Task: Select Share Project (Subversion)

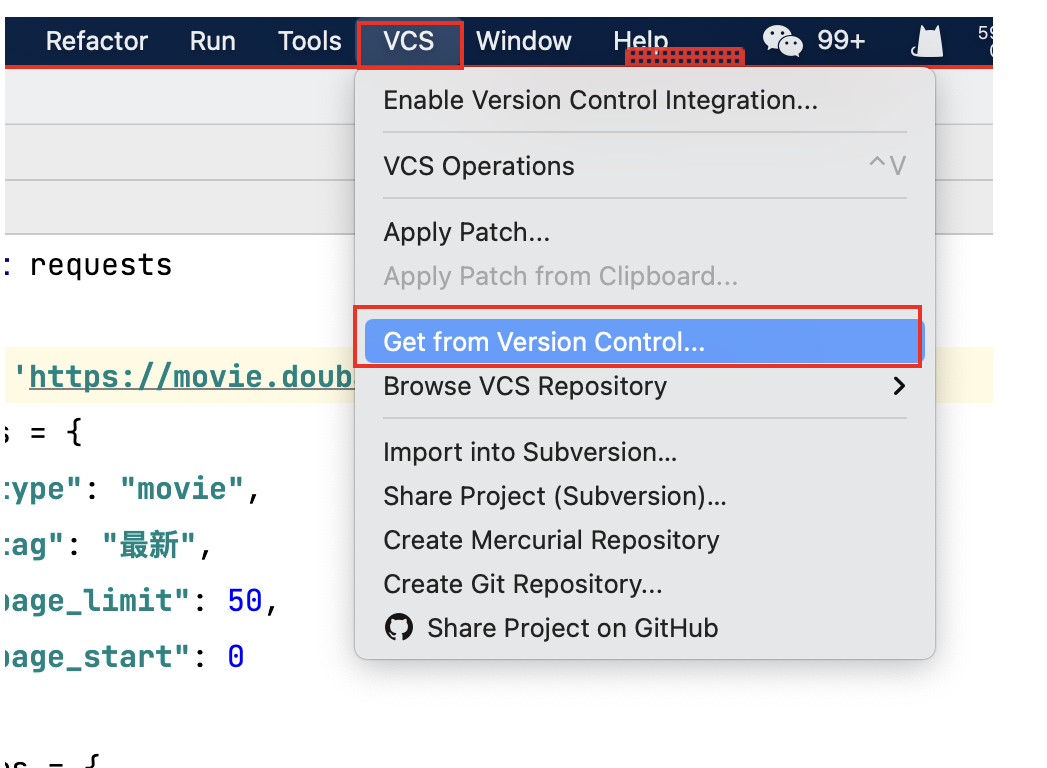Action: (x=555, y=496)
